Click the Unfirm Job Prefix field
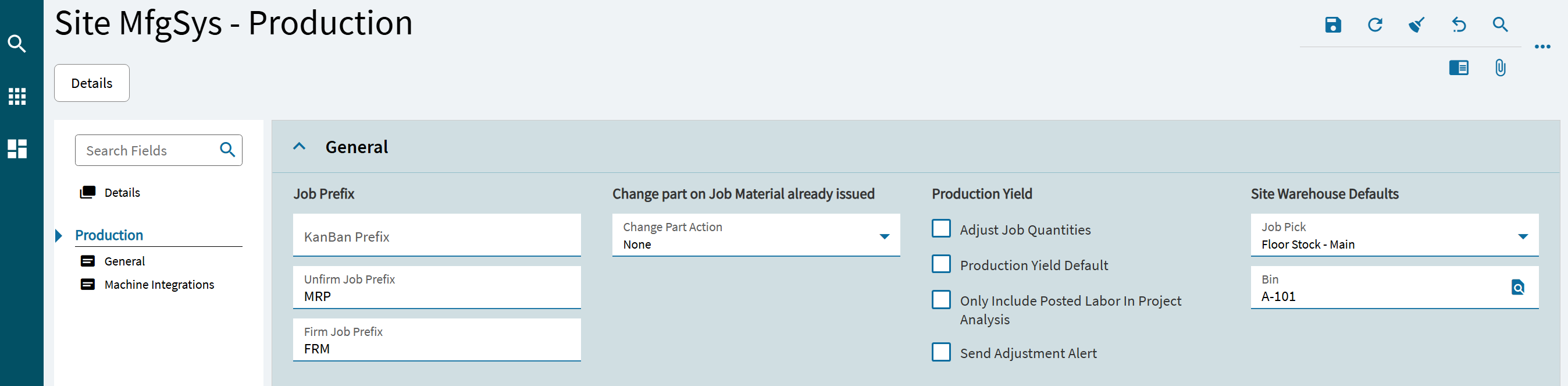Image resolution: width=1568 pixels, height=386 pixels. pos(437,288)
